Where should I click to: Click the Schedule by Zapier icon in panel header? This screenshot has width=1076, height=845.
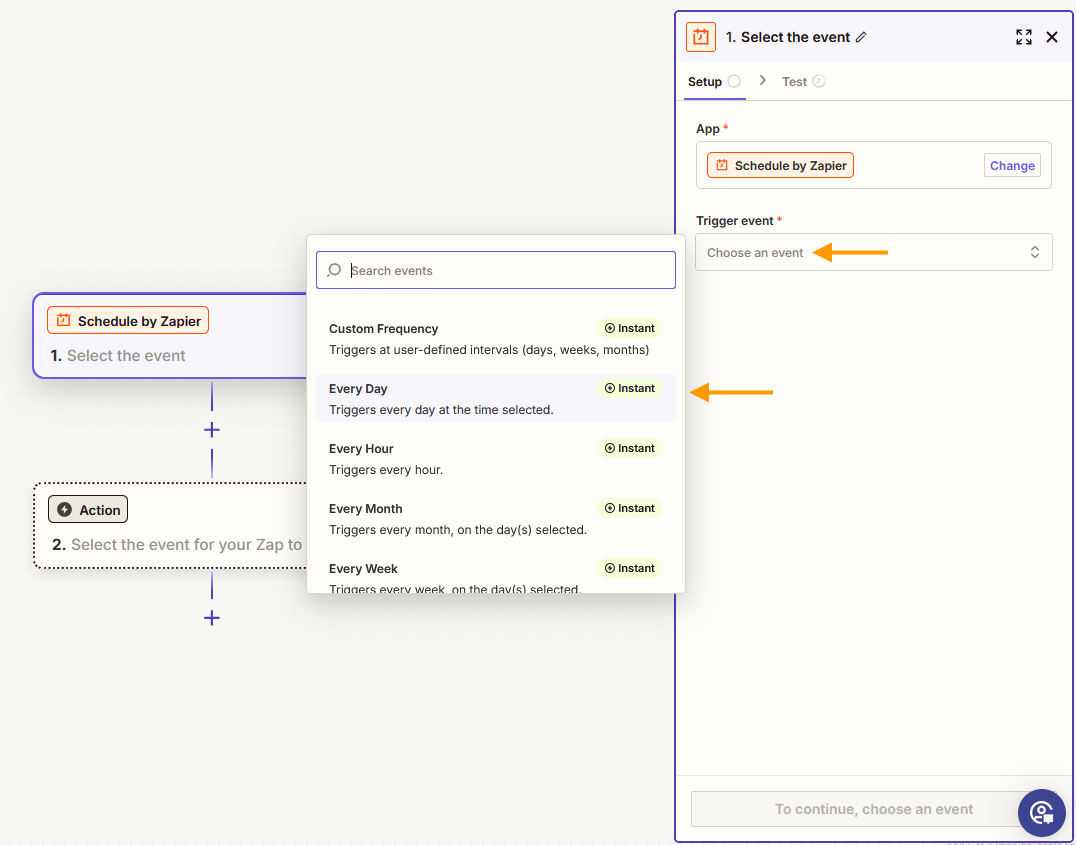(701, 37)
